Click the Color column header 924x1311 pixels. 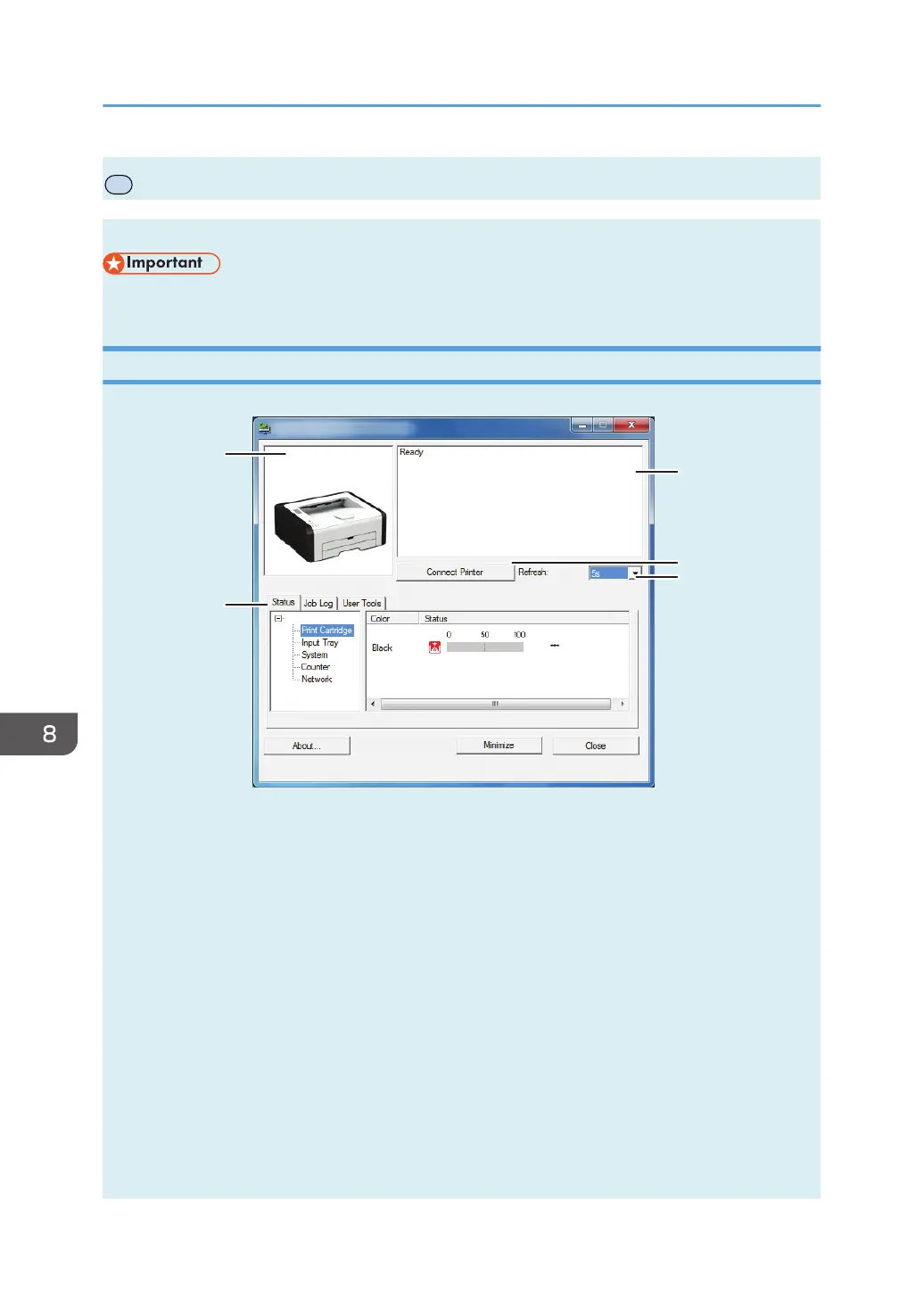pyautogui.click(x=392, y=618)
